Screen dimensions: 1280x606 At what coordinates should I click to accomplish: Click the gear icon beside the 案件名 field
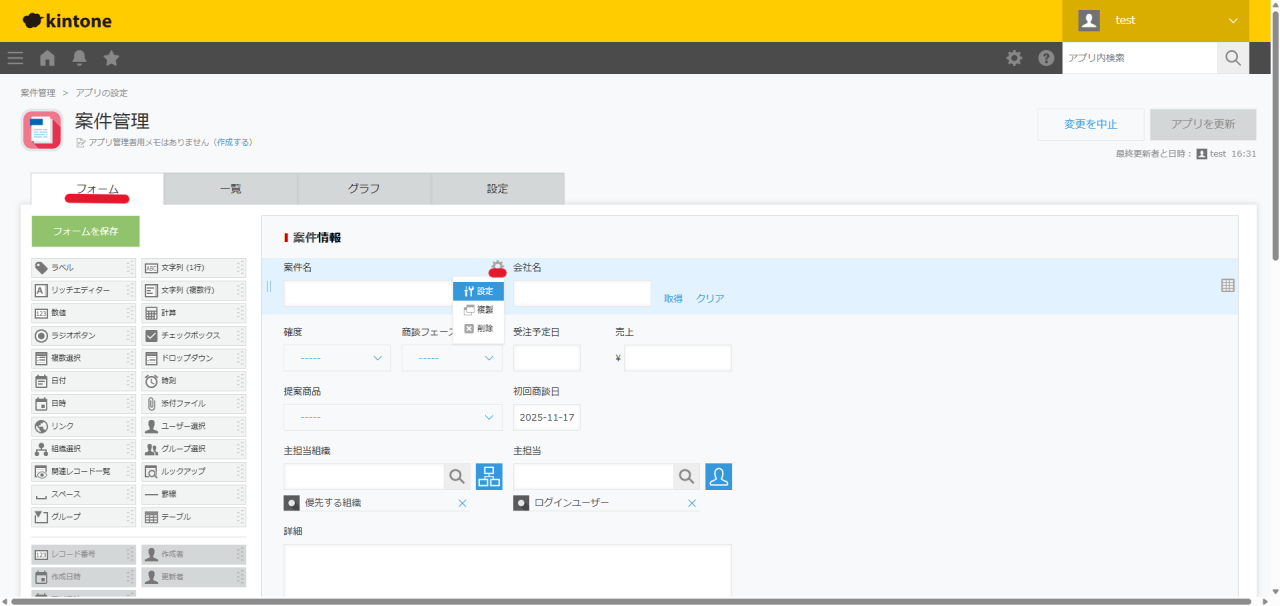click(x=497, y=268)
